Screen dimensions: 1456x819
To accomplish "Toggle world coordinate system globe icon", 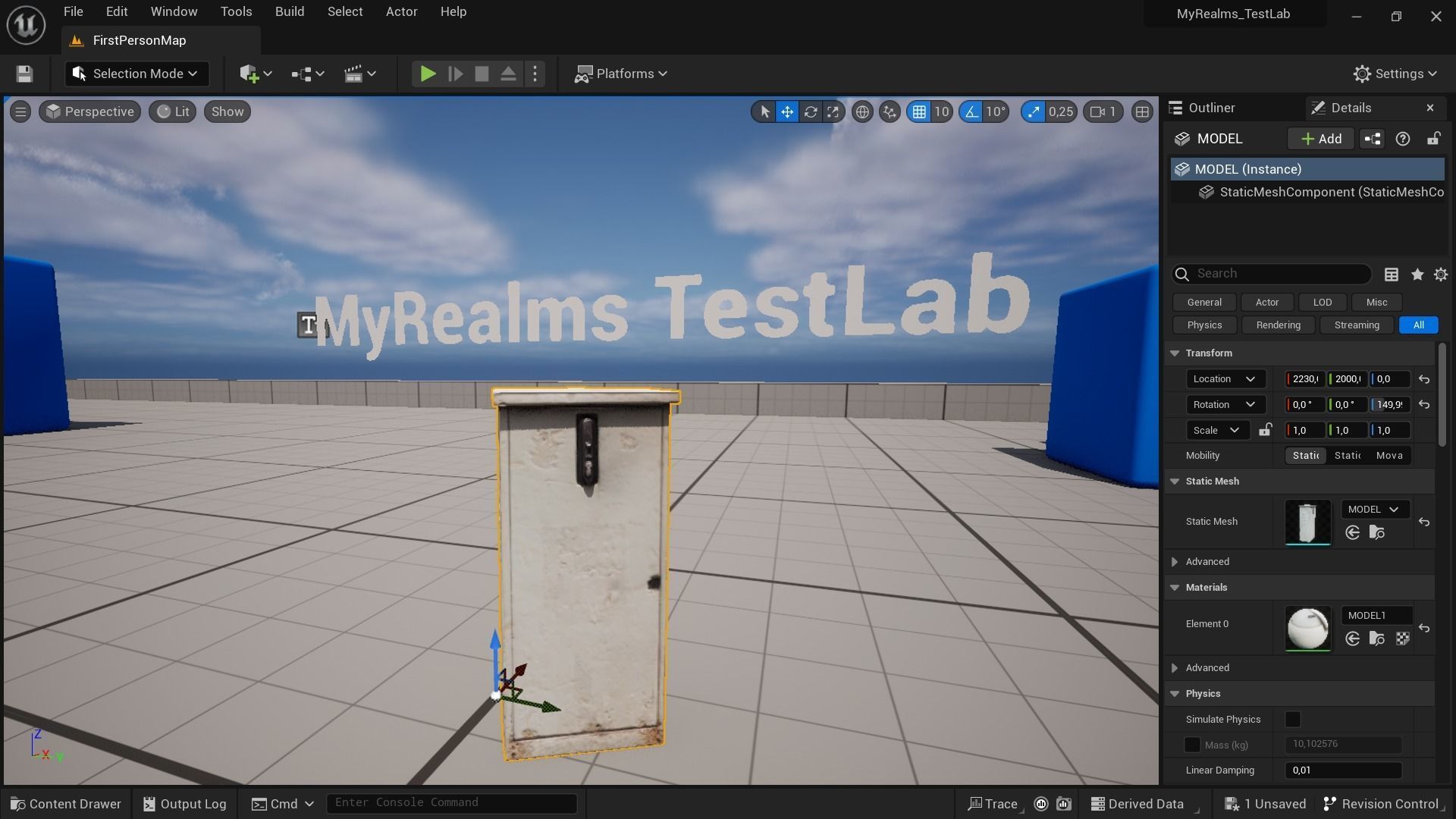I will point(862,112).
